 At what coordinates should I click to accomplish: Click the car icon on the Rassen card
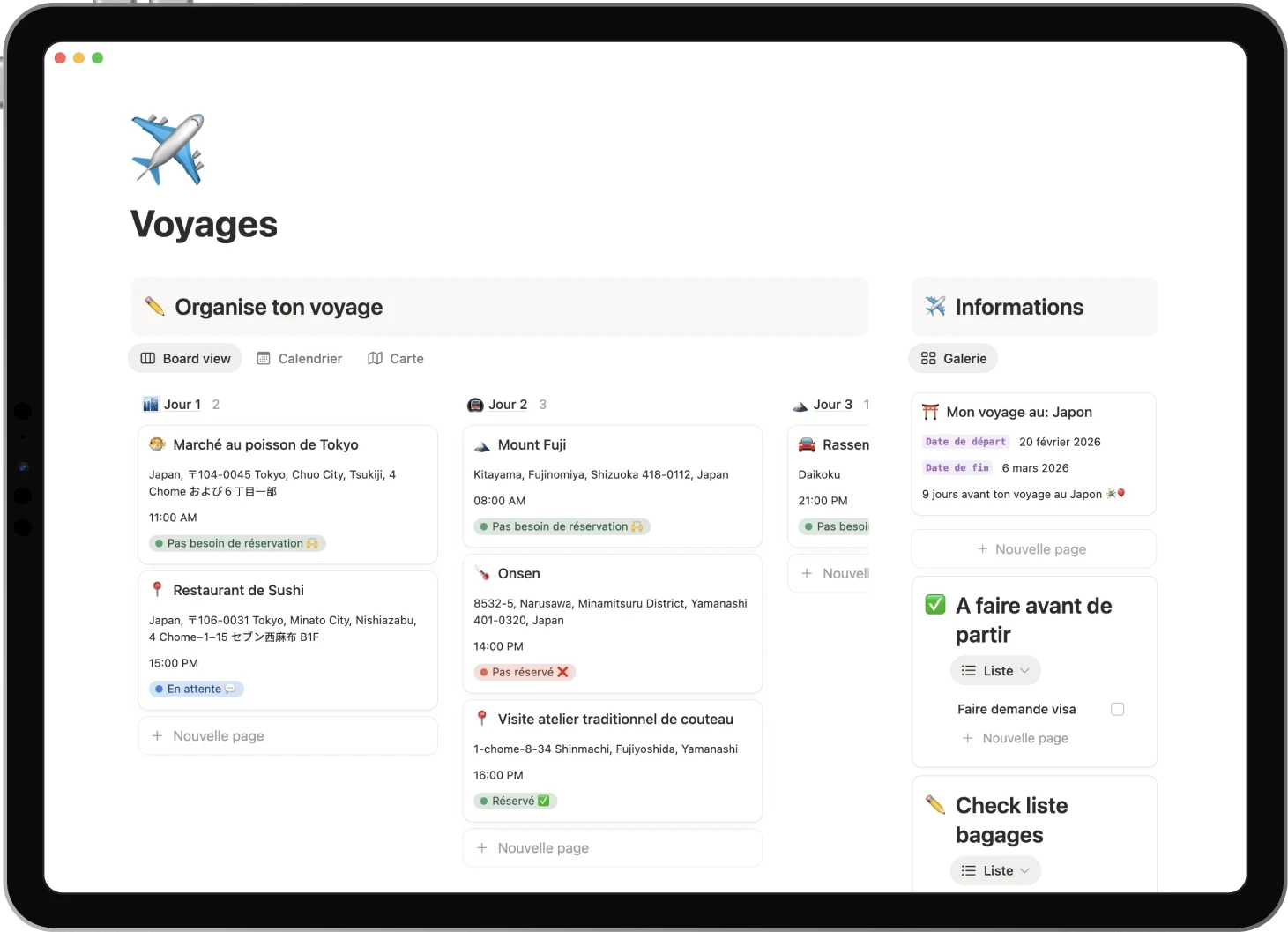pyautogui.click(x=807, y=444)
